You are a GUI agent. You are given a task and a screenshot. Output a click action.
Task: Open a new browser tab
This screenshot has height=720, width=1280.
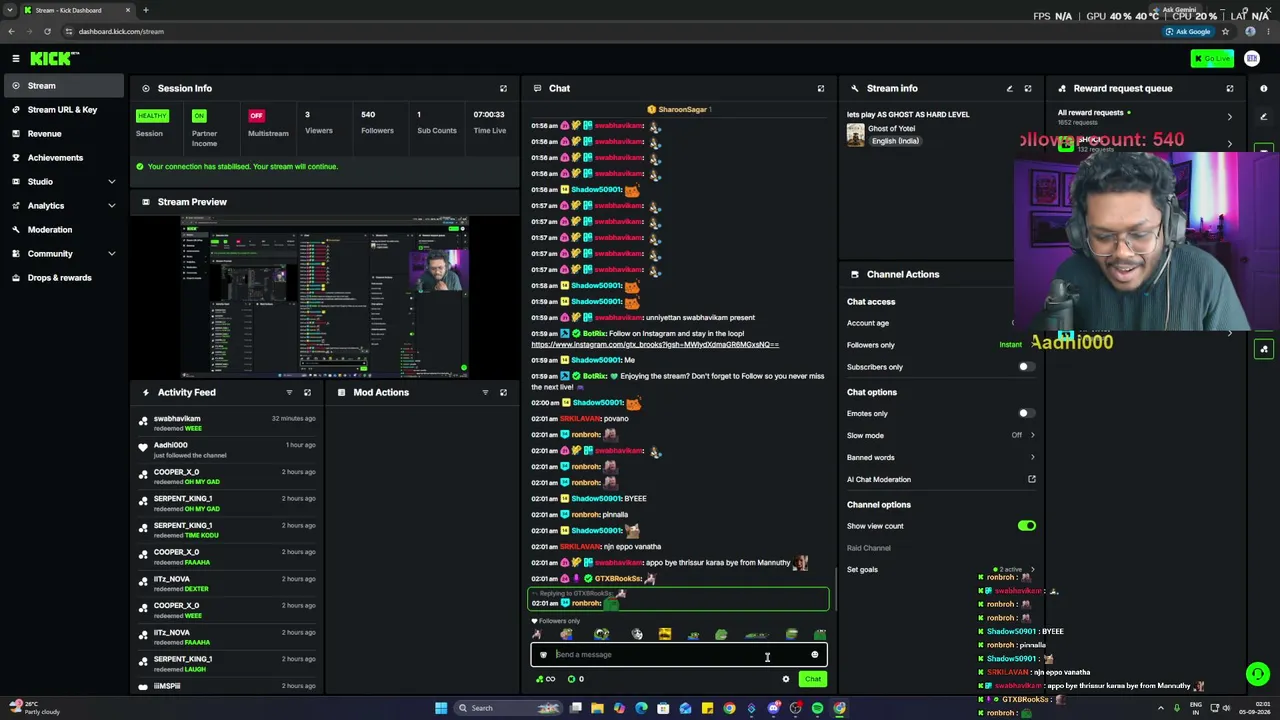click(145, 10)
